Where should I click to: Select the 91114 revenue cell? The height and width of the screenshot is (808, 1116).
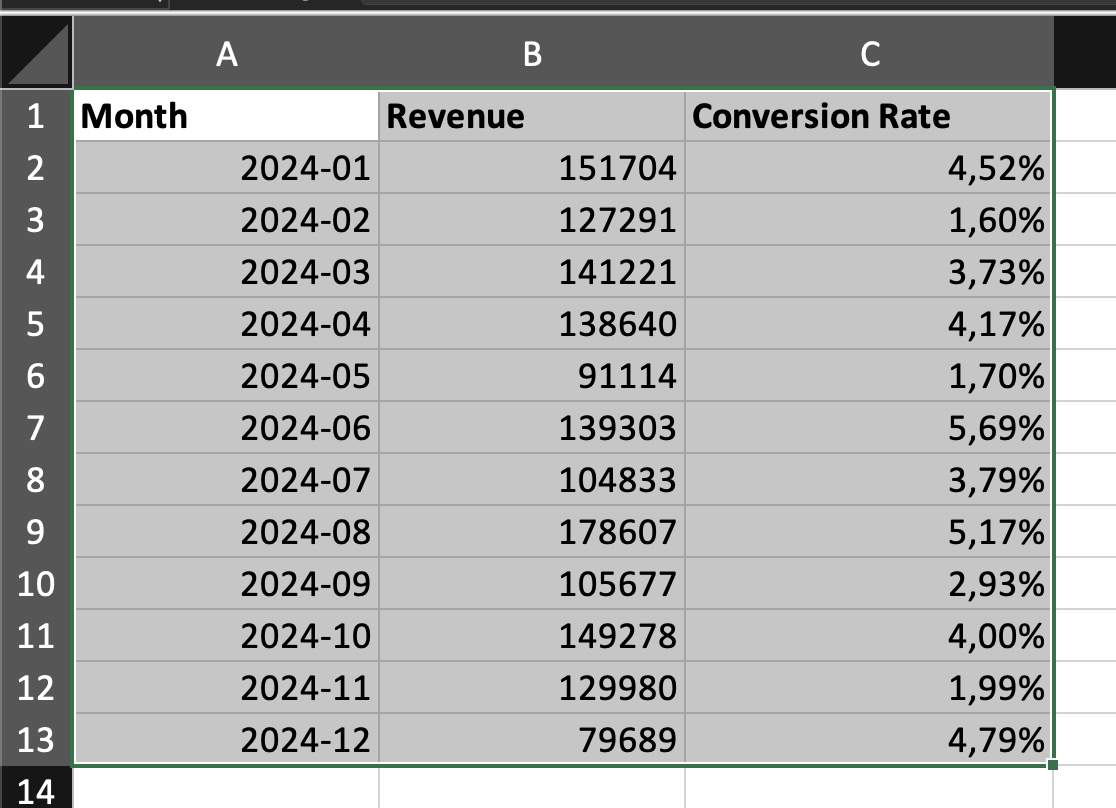pos(532,376)
